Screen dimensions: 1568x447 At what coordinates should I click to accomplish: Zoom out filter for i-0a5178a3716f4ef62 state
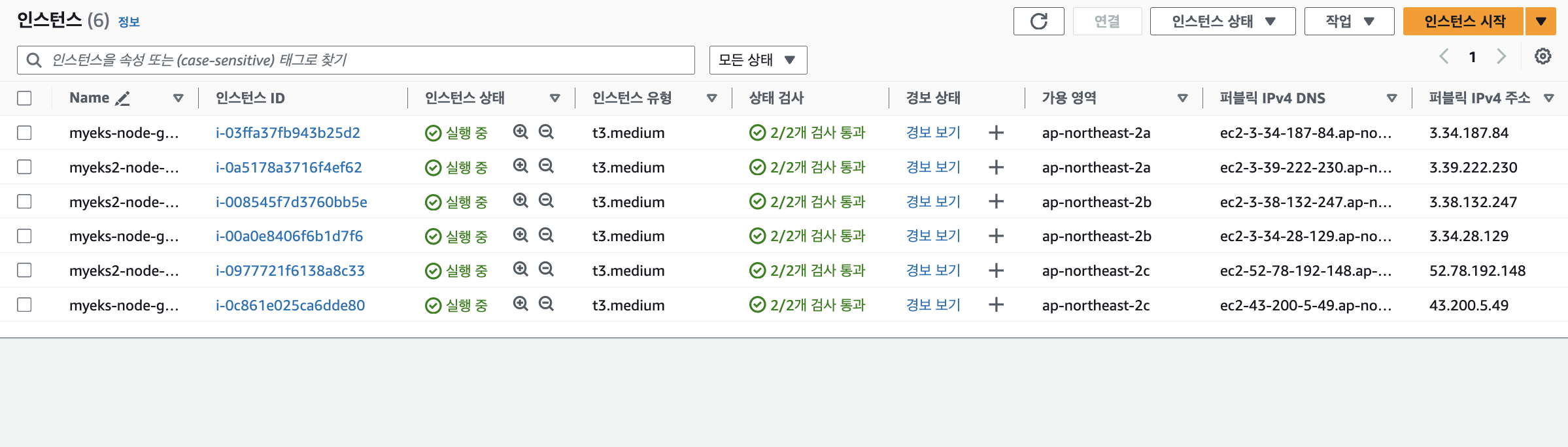pyautogui.click(x=546, y=166)
